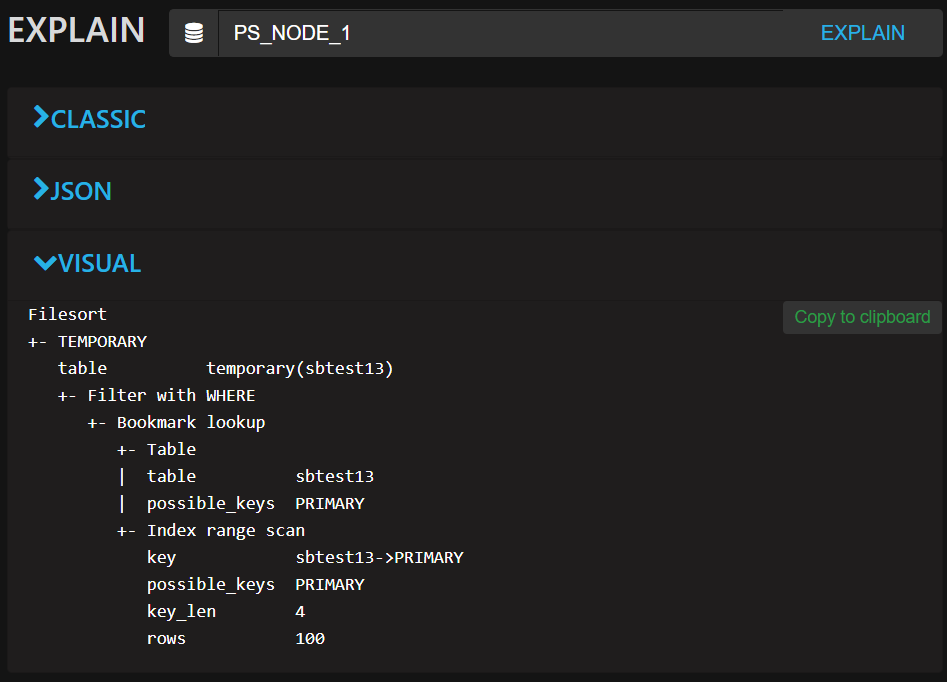
Task: Click the blue EXPLAIN button
Action: 862,33
